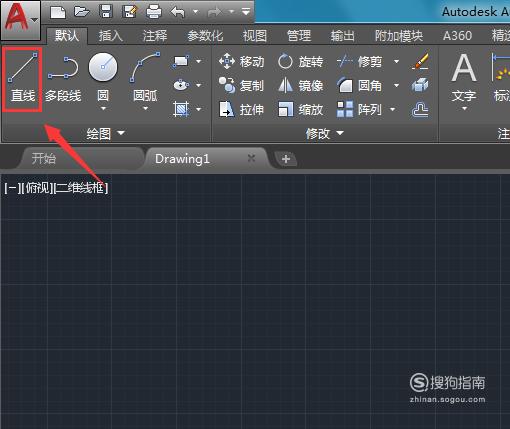Image resolution: width=510 pixels, height=429 pixels.
Task: Switch to the 输出 ribbon tab
Action: pos(343,35)
